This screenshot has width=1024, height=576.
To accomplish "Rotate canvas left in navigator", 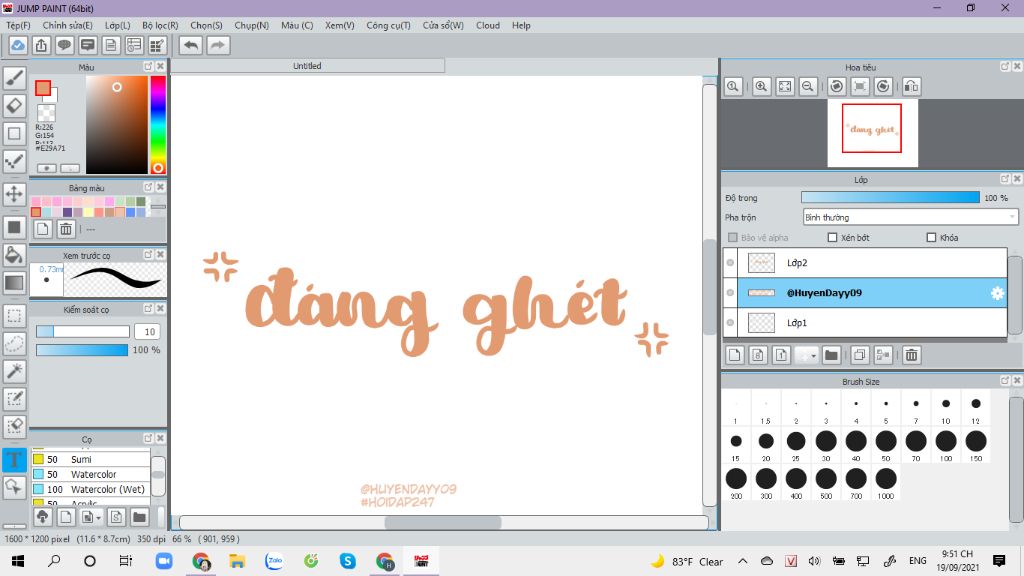I will point(837,86).
